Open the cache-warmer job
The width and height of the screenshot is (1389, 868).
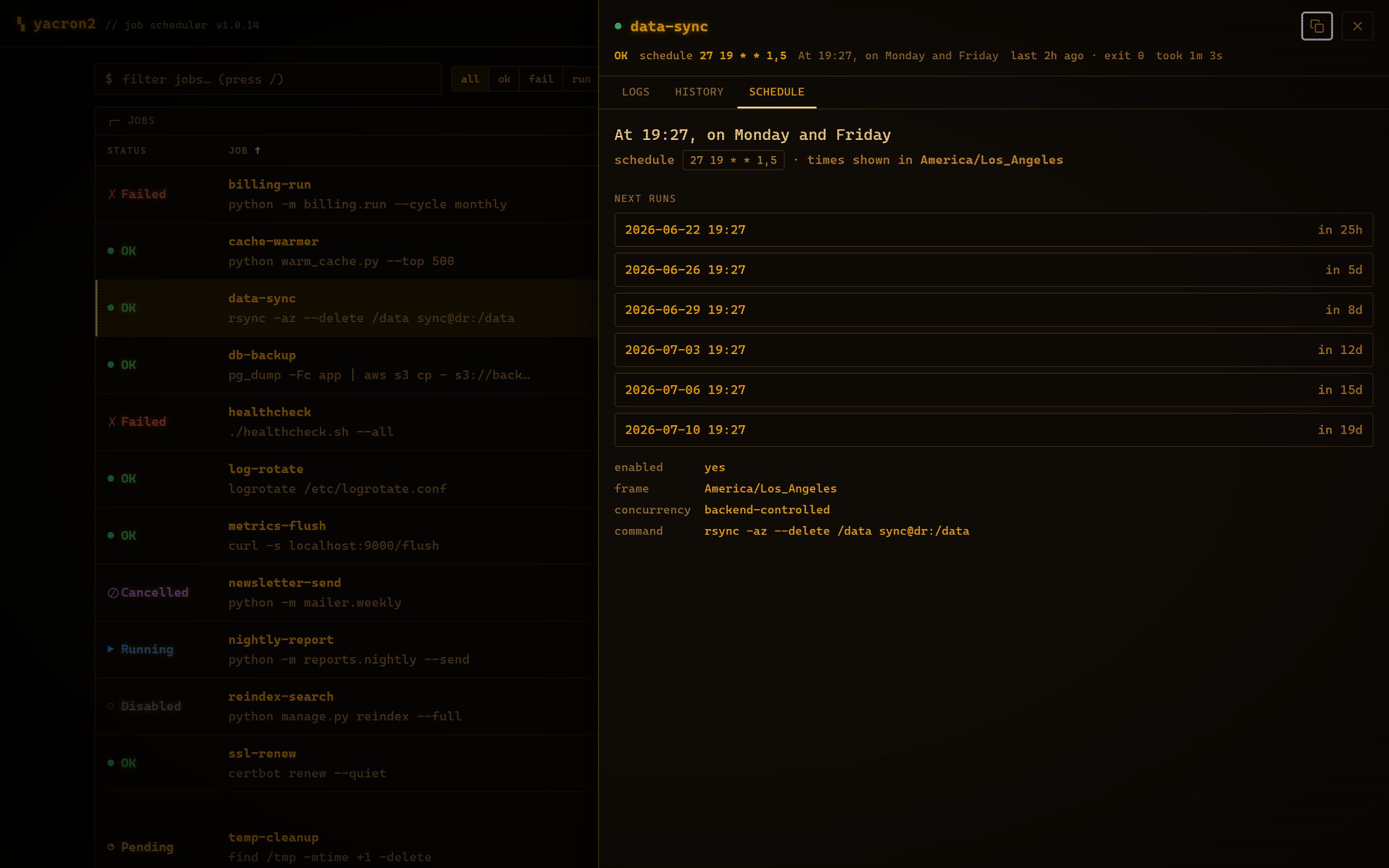(347, 251)
